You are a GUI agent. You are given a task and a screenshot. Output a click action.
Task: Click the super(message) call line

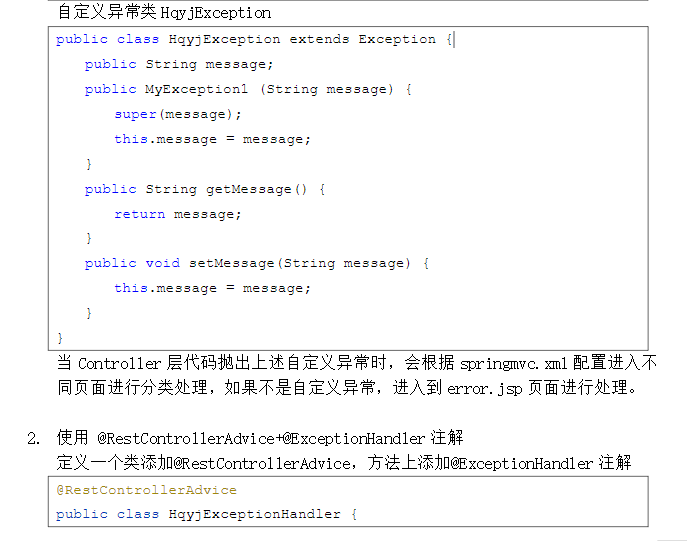(178, 114)
